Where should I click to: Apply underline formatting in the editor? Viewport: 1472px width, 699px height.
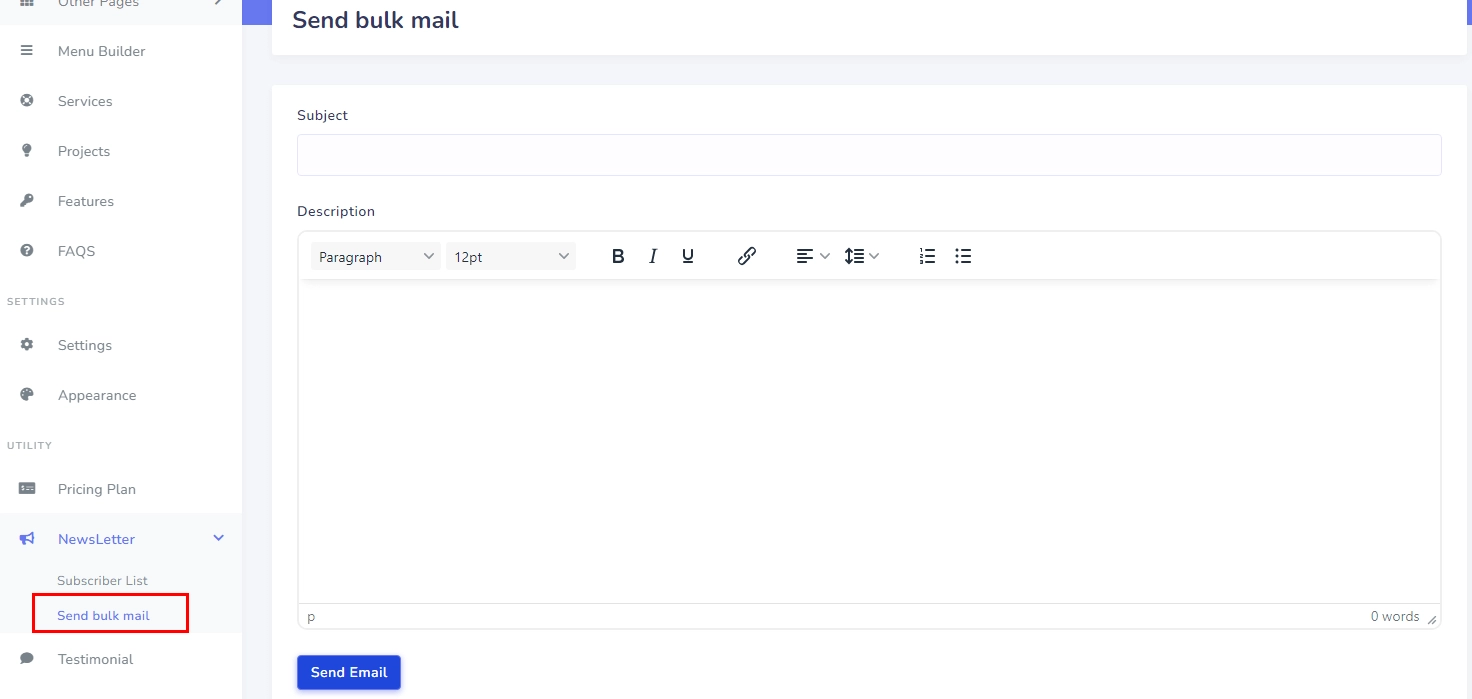688,257
